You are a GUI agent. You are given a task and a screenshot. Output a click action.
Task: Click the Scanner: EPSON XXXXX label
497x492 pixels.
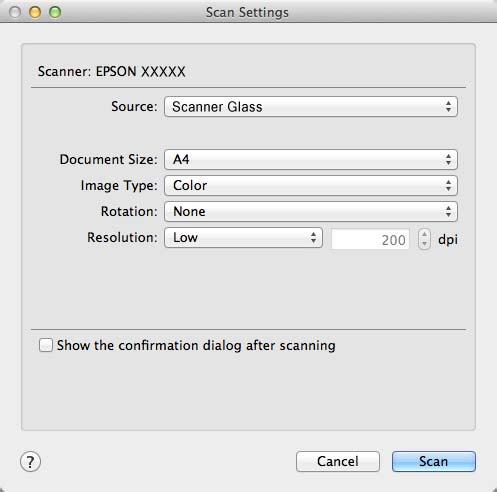pyautogui.click(x=111, y=71)
